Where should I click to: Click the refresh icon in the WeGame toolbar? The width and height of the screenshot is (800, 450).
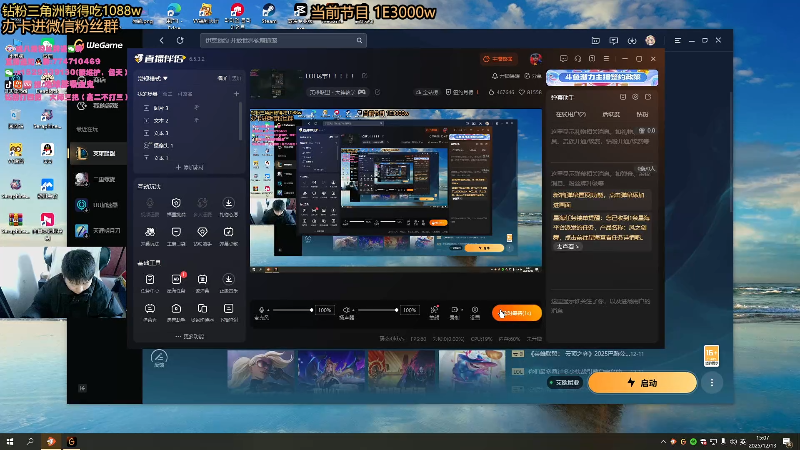point(180,40)
